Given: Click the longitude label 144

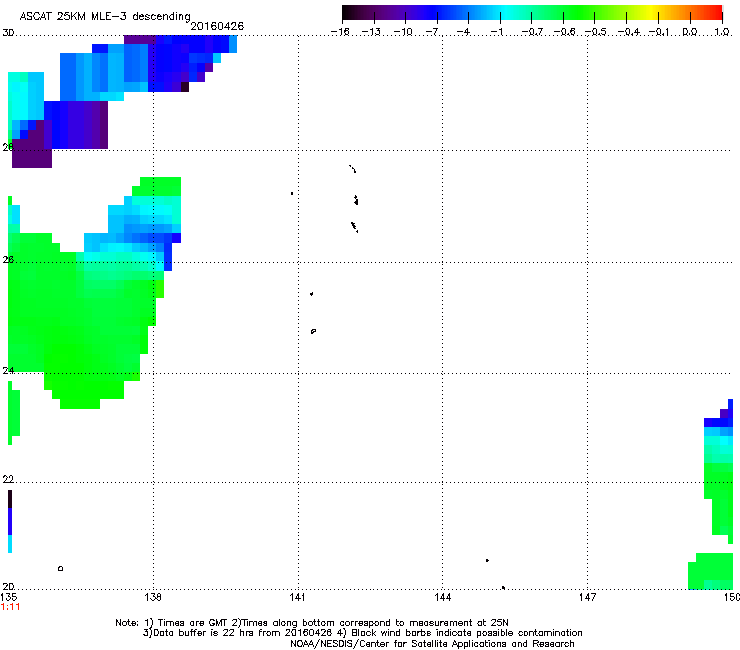Looking at the screenshot, I should (x=442, y=597).
